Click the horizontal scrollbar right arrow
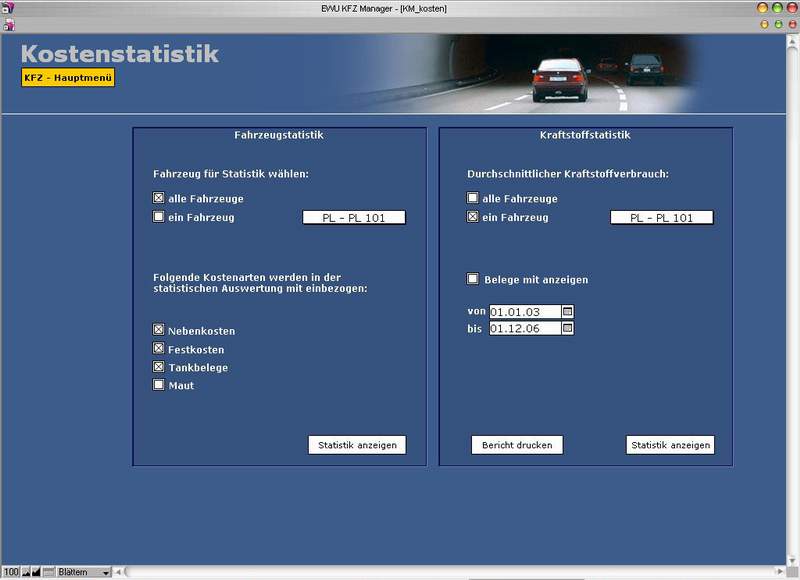Screen dimensions: 800x580 (x=780, y=572)
